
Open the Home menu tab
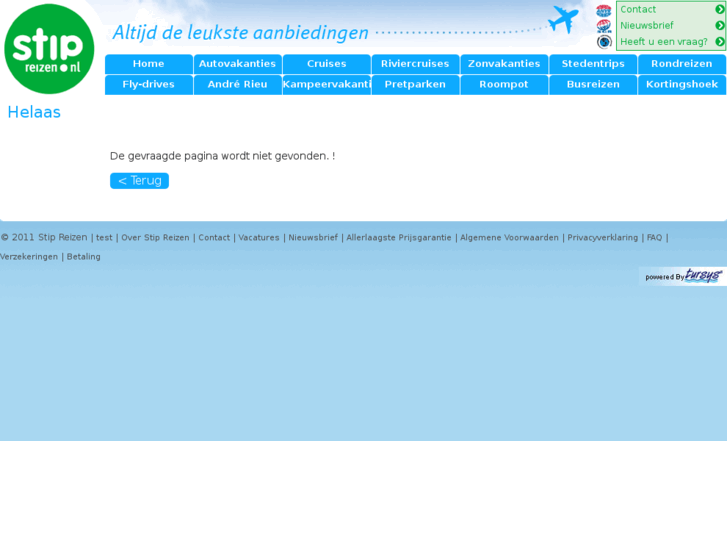(149, 64)
